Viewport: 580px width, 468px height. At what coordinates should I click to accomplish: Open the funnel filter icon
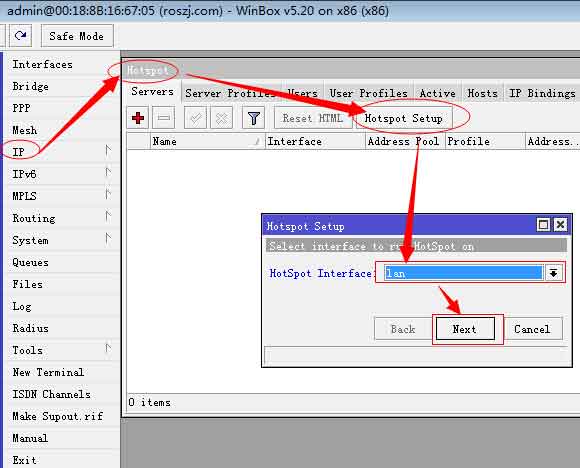pyautogui.click(x=253, y=118)
